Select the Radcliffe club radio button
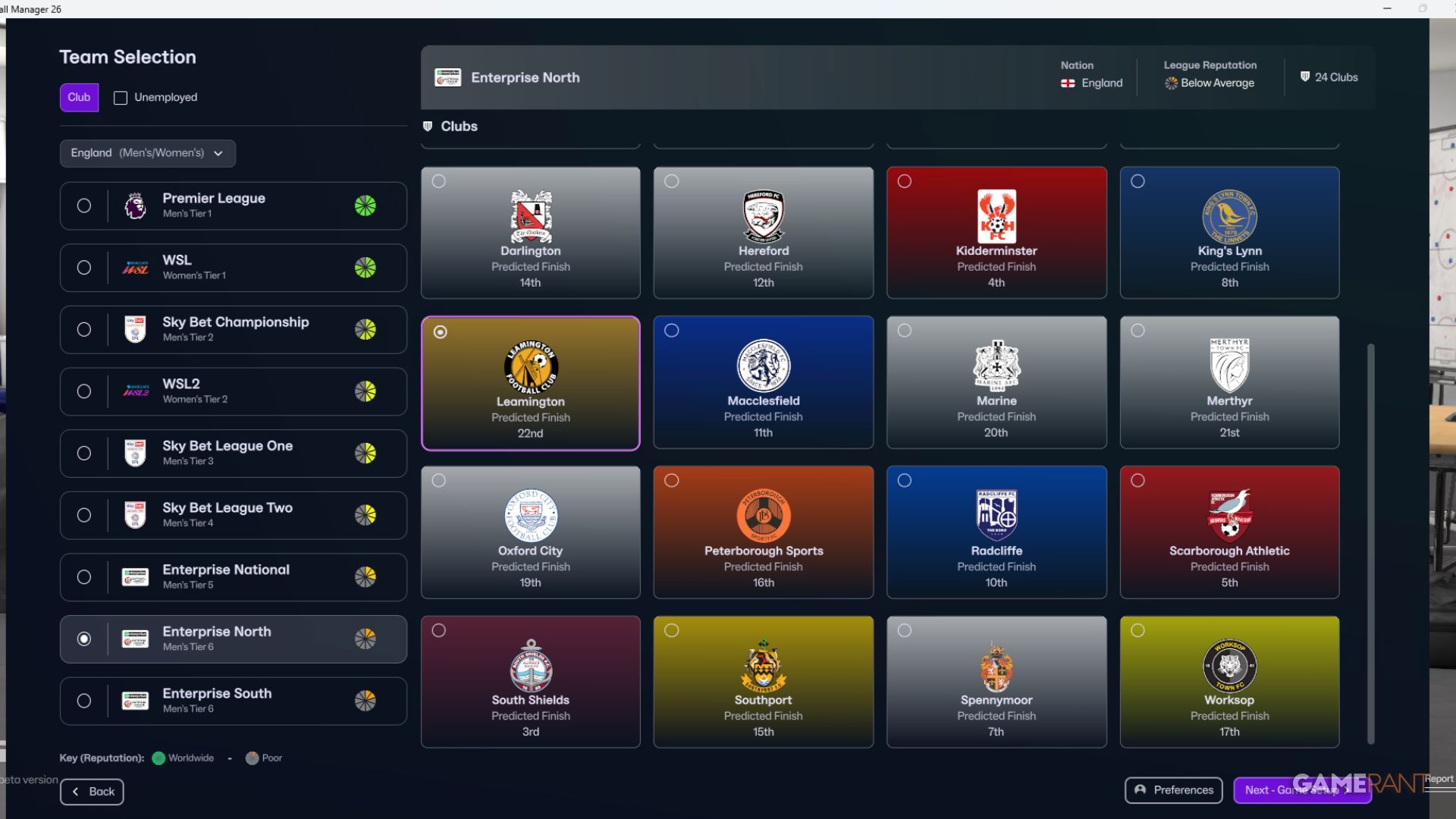This screenshot has width=1456, height=819. 904,480
